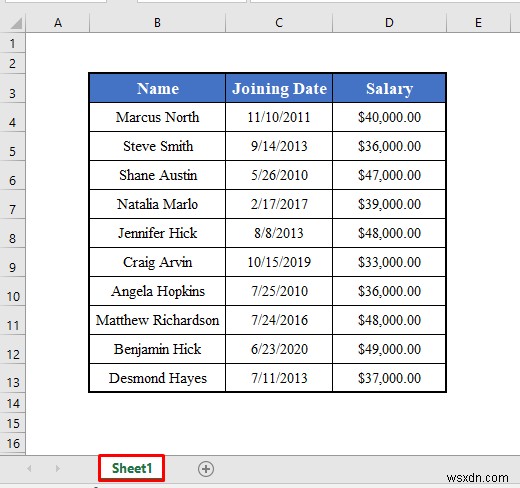
Task: Select cell containing Desmond Hayes
Action: point(157,378)
